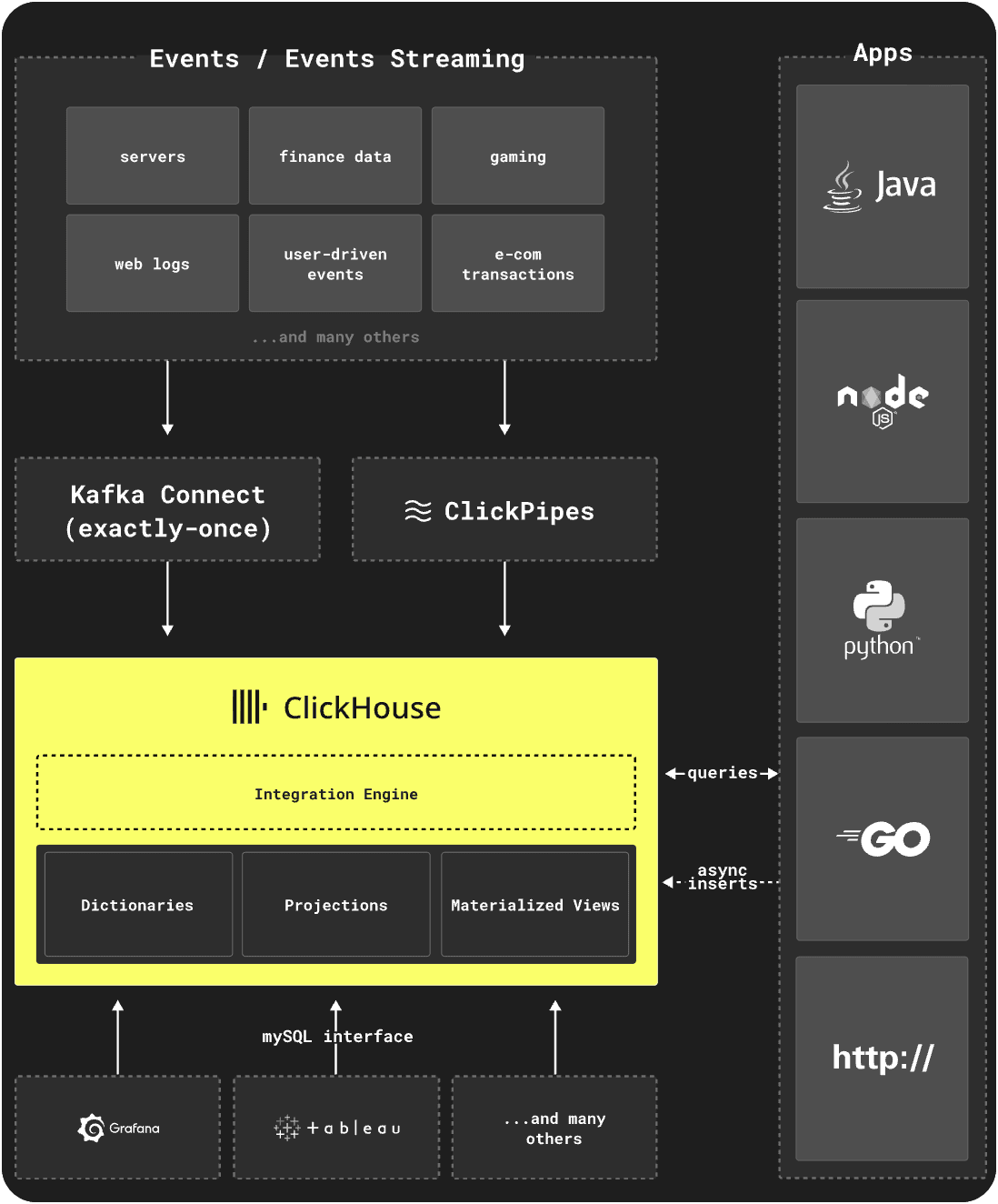This screenshot has height=1204, width=998.
Task: Click the http:// app tile
Action: point(883,1059)
